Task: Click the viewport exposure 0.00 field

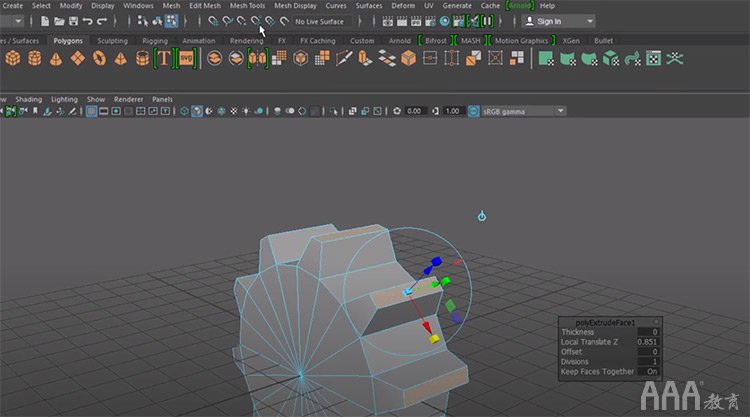Action: point(414,111)
